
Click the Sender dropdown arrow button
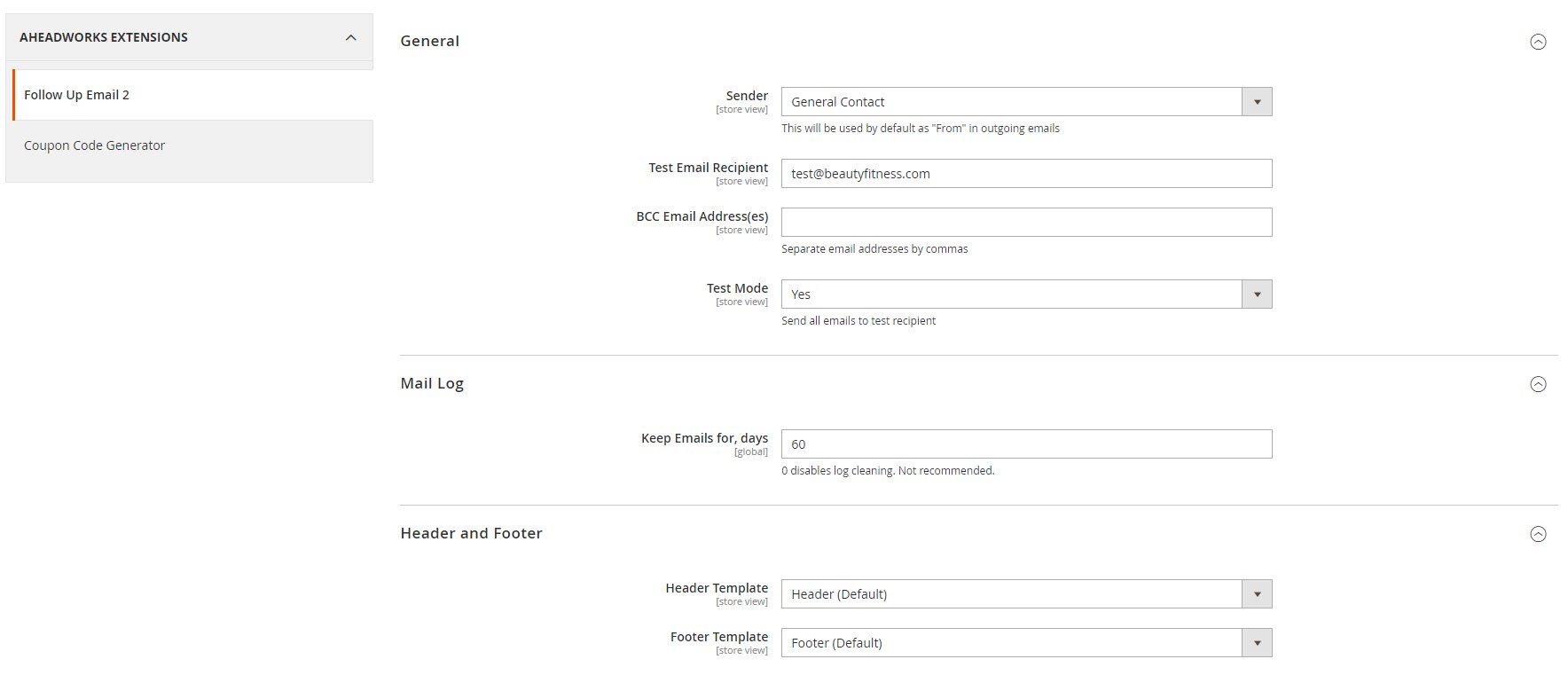1257,102
